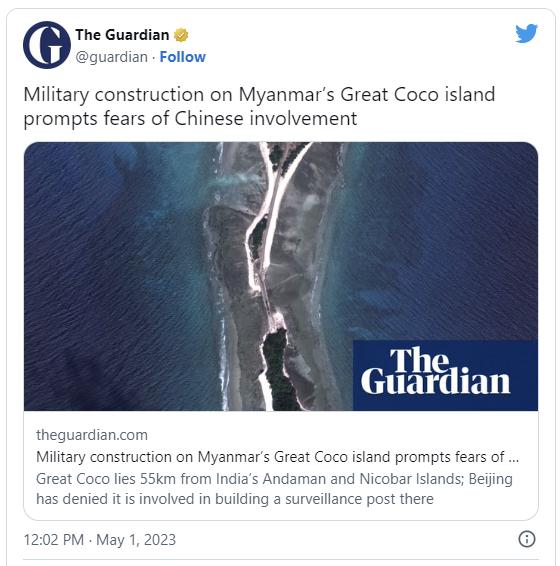560x566 pixels.
Task: Open the @guardian handle link
Action: coord(112,57)
